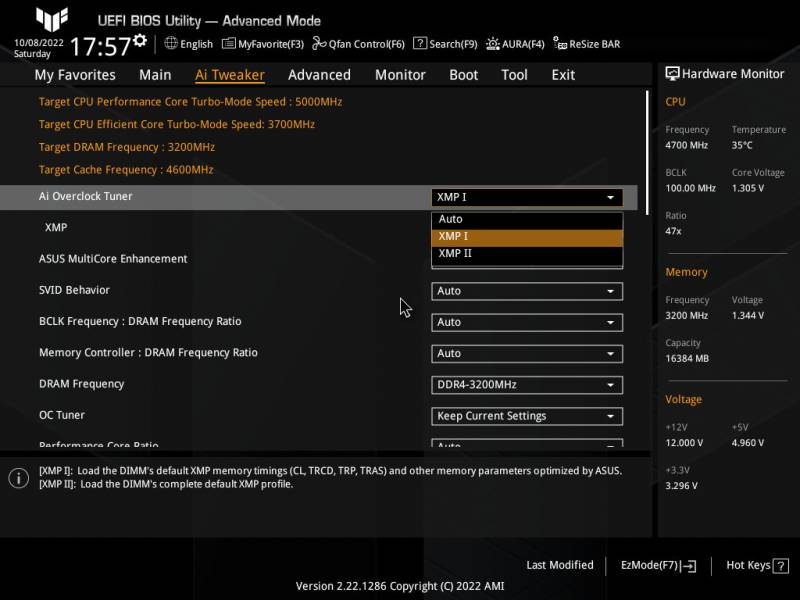
Task: Open MyFavorite(F3) list icon
Action: click(x=229, y=43)
